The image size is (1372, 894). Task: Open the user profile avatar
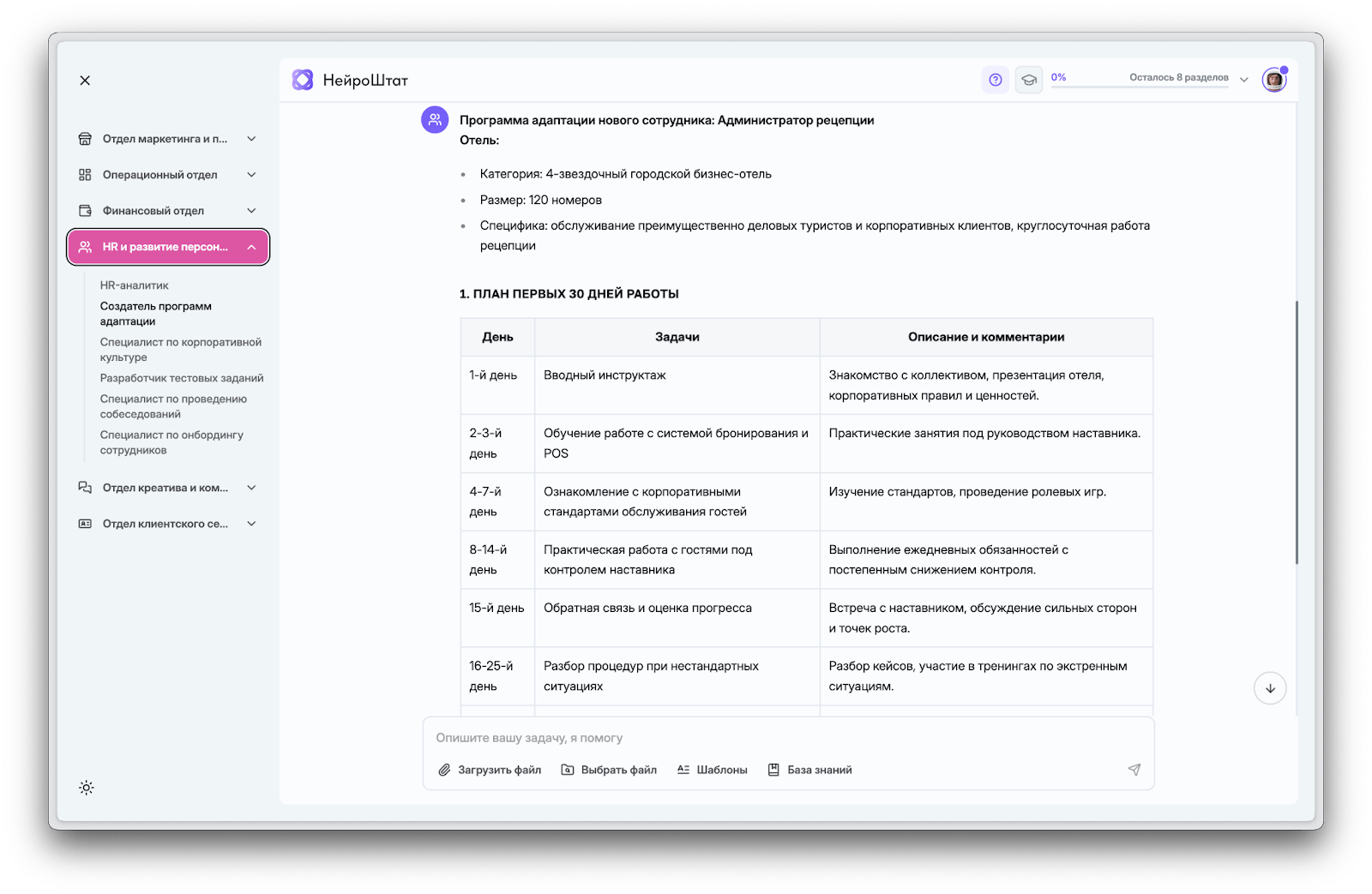tap(1274, 80)
